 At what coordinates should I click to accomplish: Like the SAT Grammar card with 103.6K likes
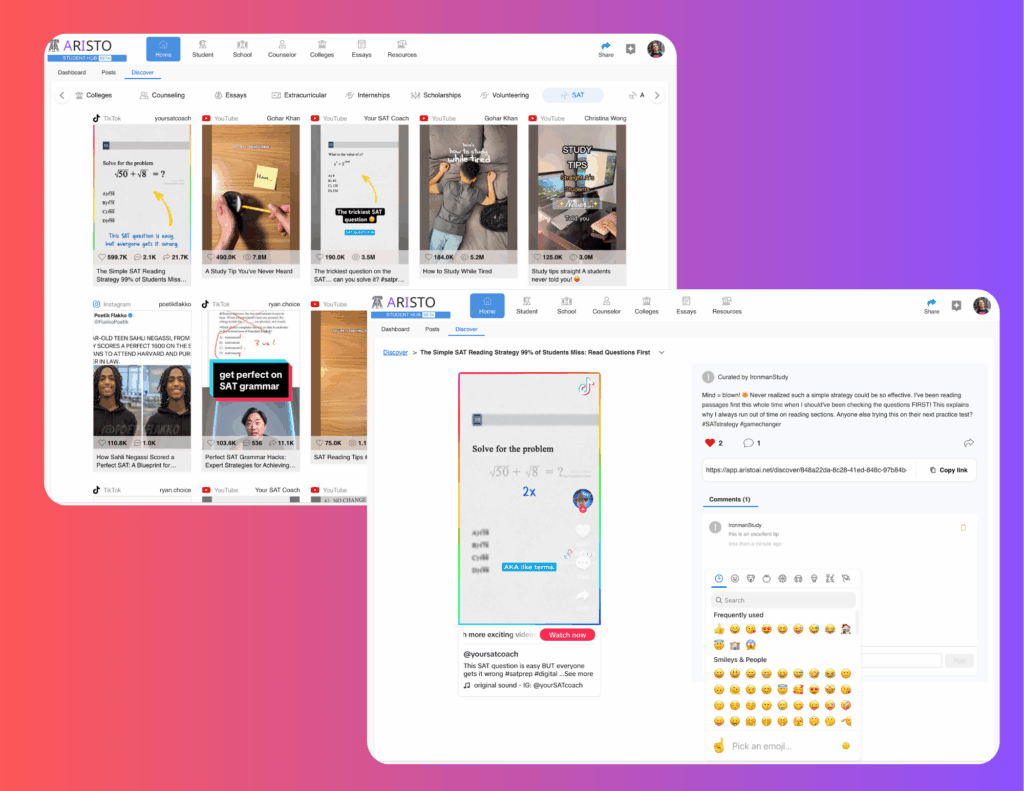coord(212,443)
